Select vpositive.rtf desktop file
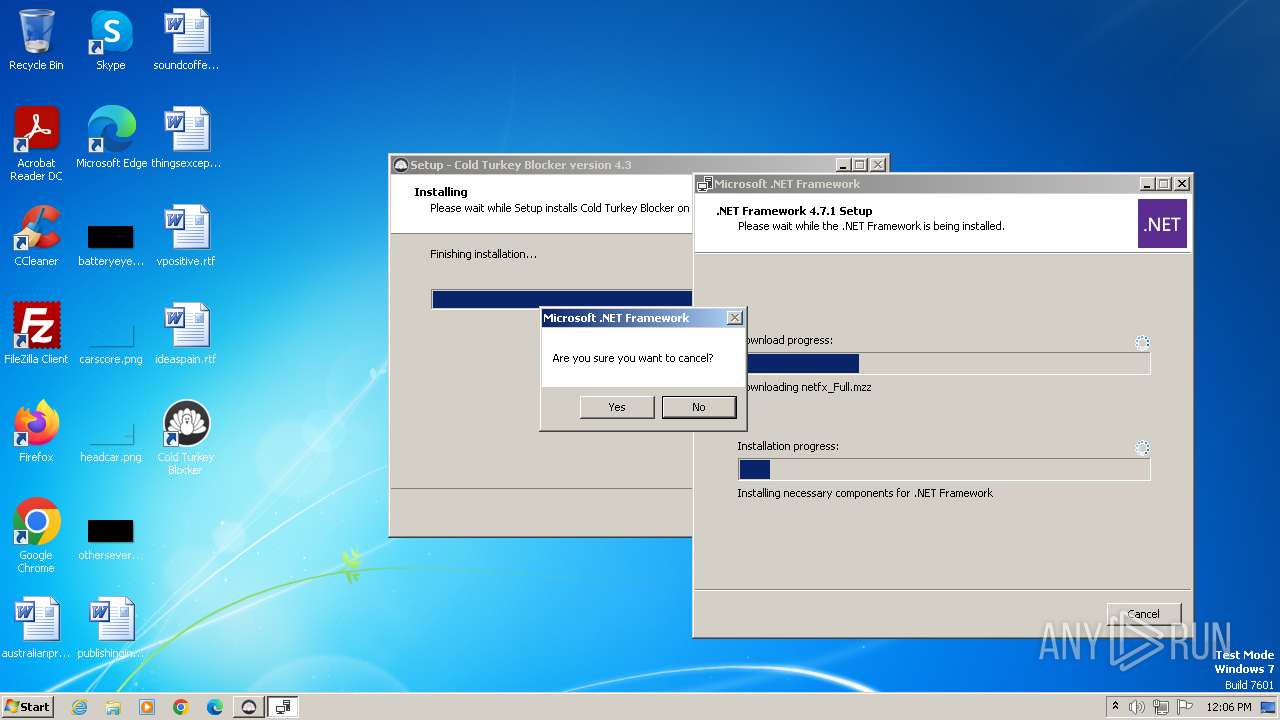Viewport: 1280px width, 720px height. (186, 236)
